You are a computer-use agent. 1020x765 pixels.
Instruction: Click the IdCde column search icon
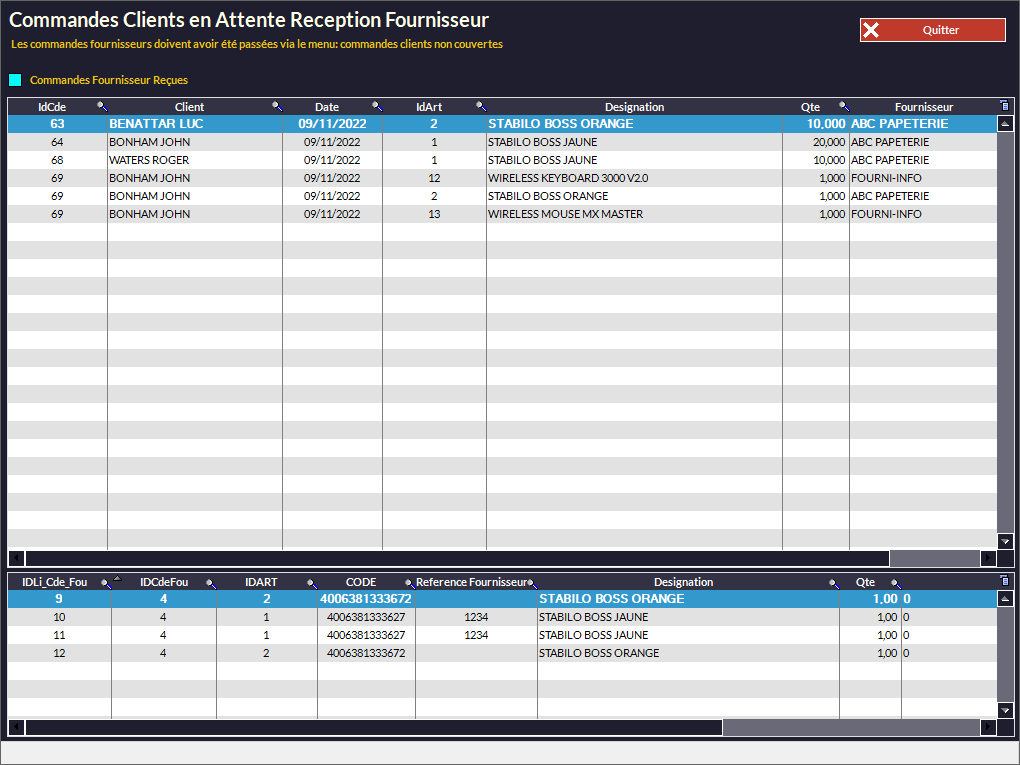(x=101, y=106)
